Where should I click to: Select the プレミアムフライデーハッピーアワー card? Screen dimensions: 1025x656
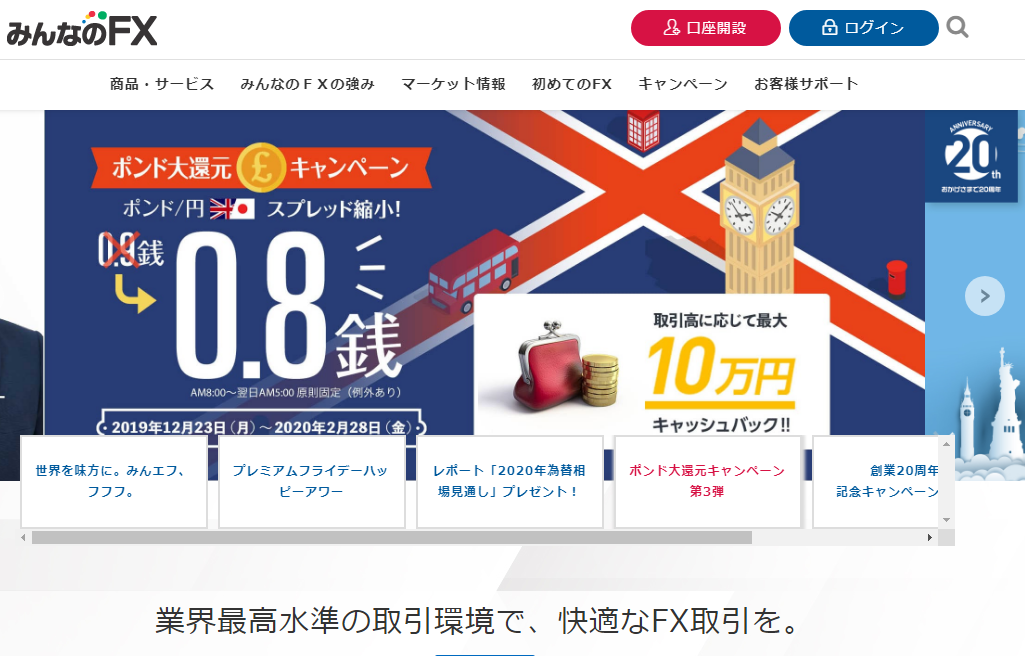click(311, 481)
